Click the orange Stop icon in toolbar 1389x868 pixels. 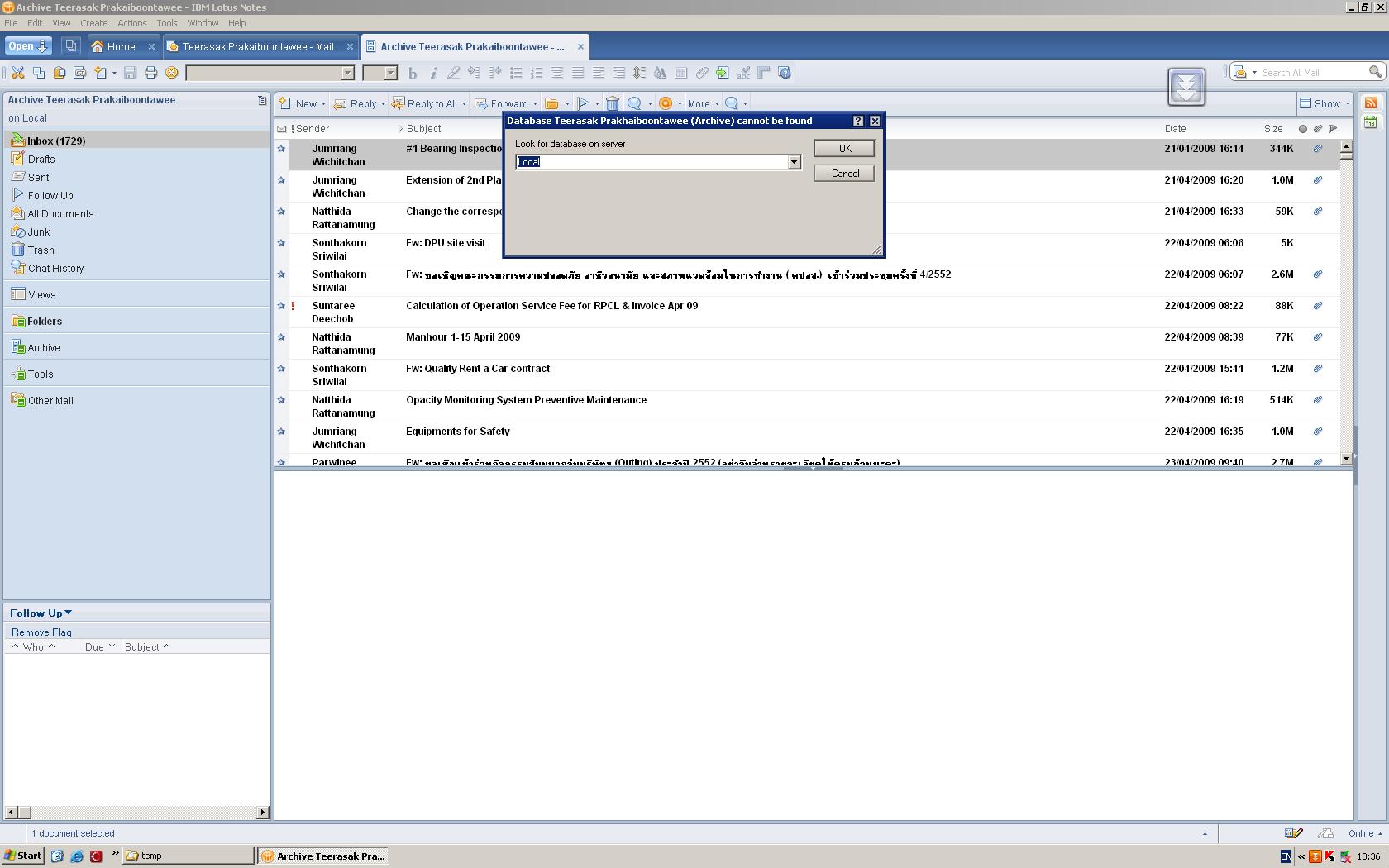172,73
